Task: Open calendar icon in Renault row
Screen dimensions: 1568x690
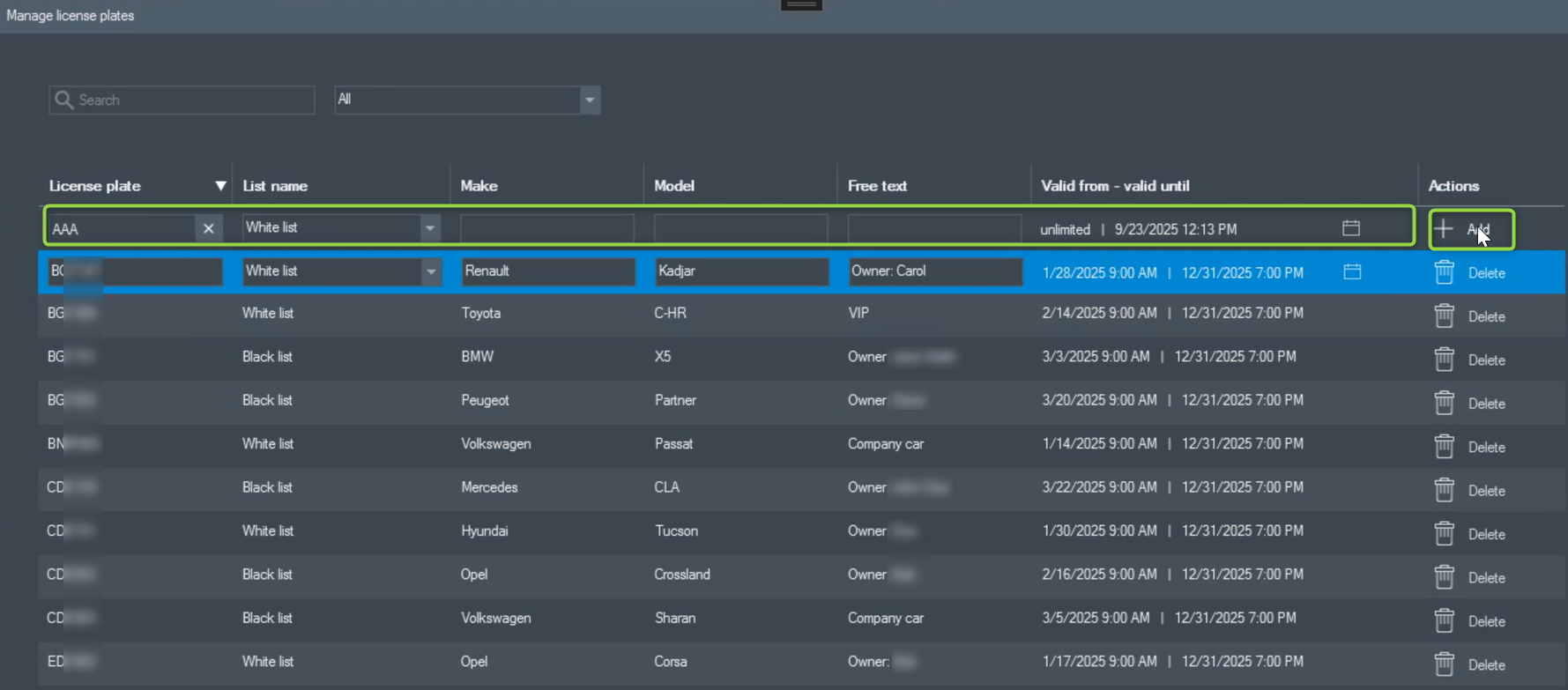Action: [1351, 271]
